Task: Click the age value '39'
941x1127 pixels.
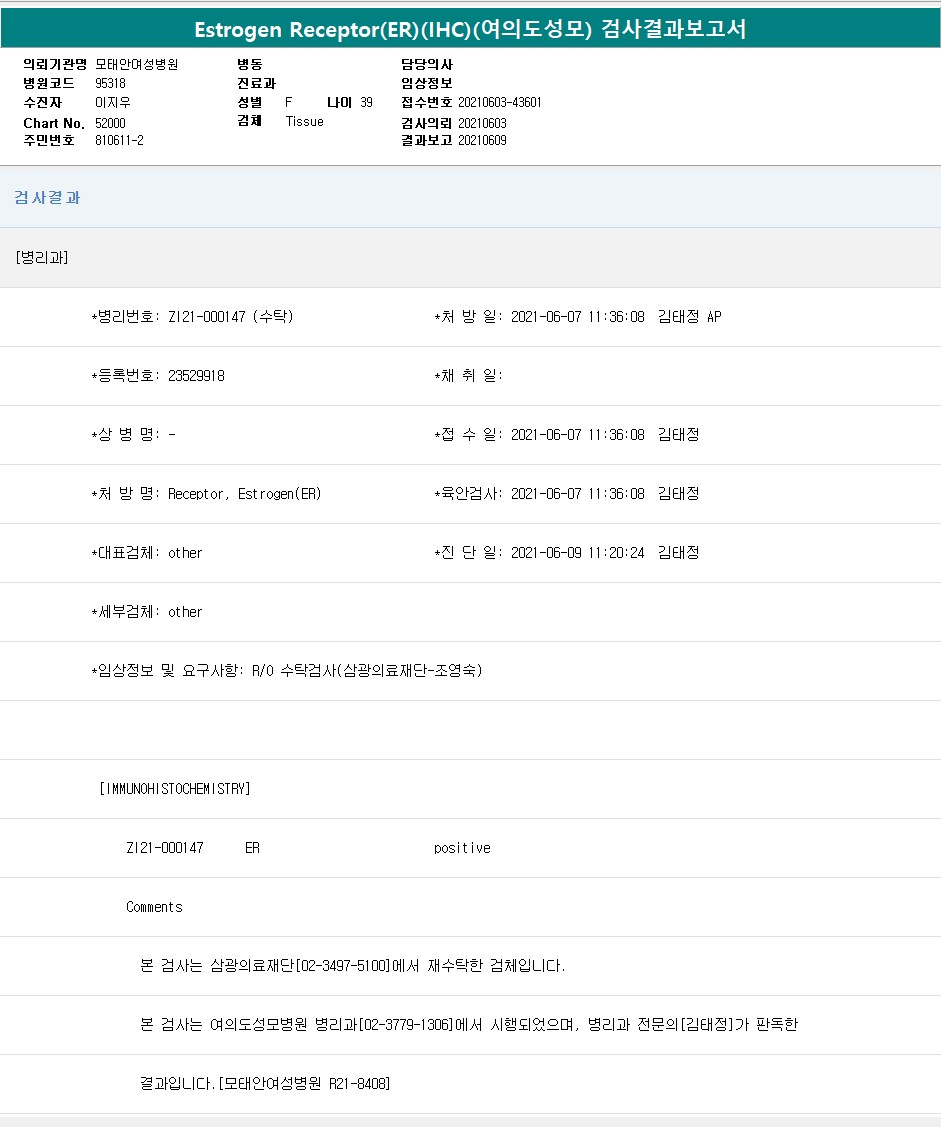Action: (x=367, y=103)
